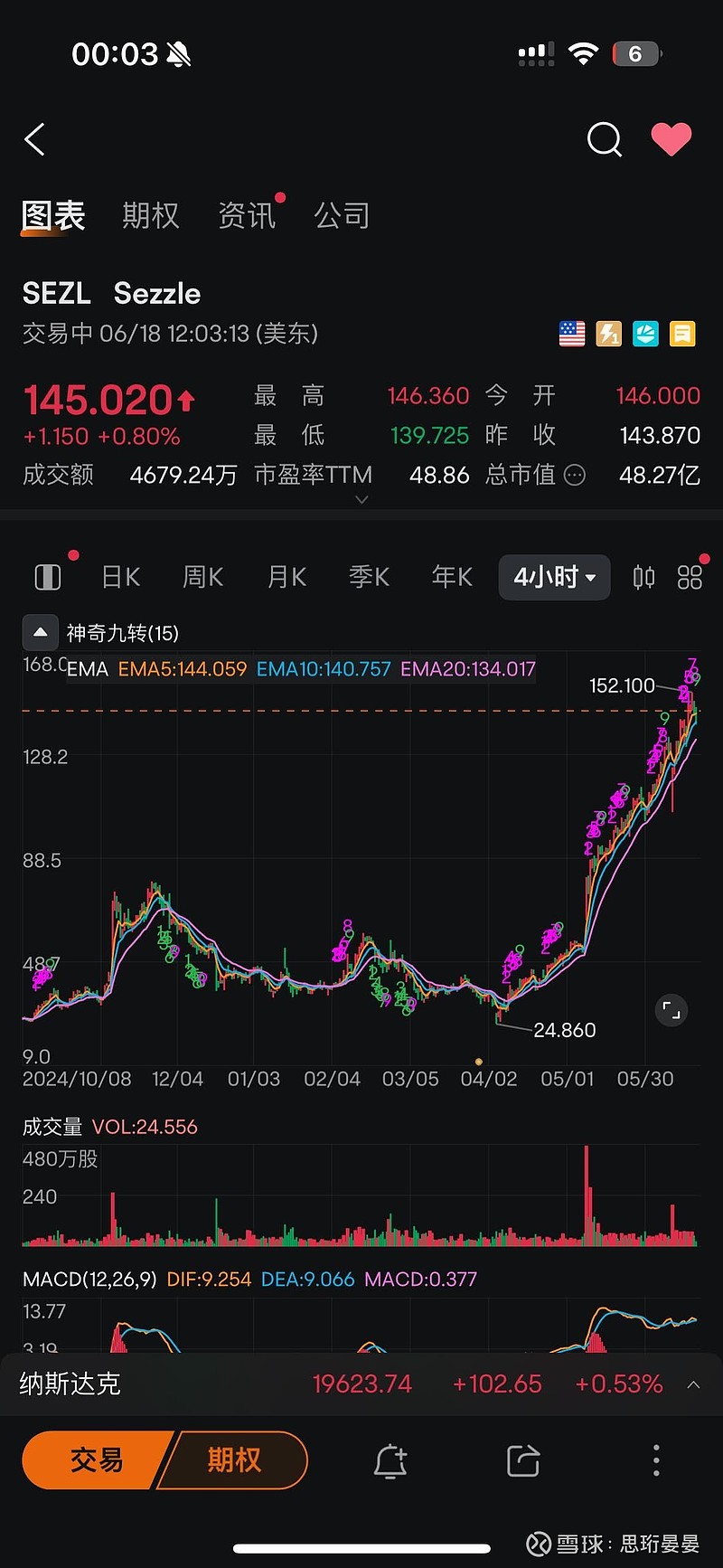The height and width of the screenshot is (1568, 723).
Task: Expand the 纳斯达克 index bar chevron
Action: click(x=693, y=1384)
